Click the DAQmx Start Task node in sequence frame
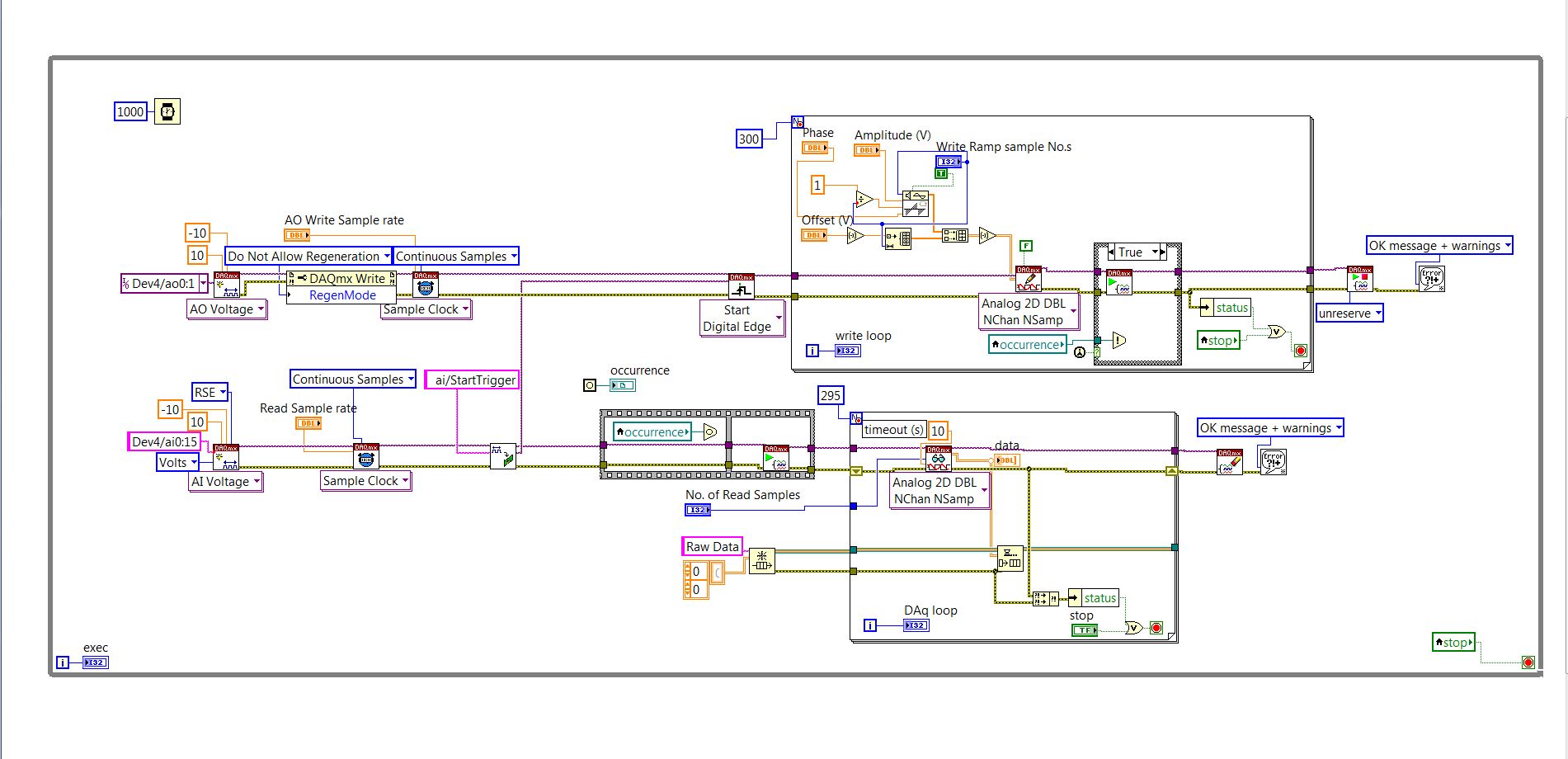The height and width of the screenshot is (759, 1568). (776, 458)
